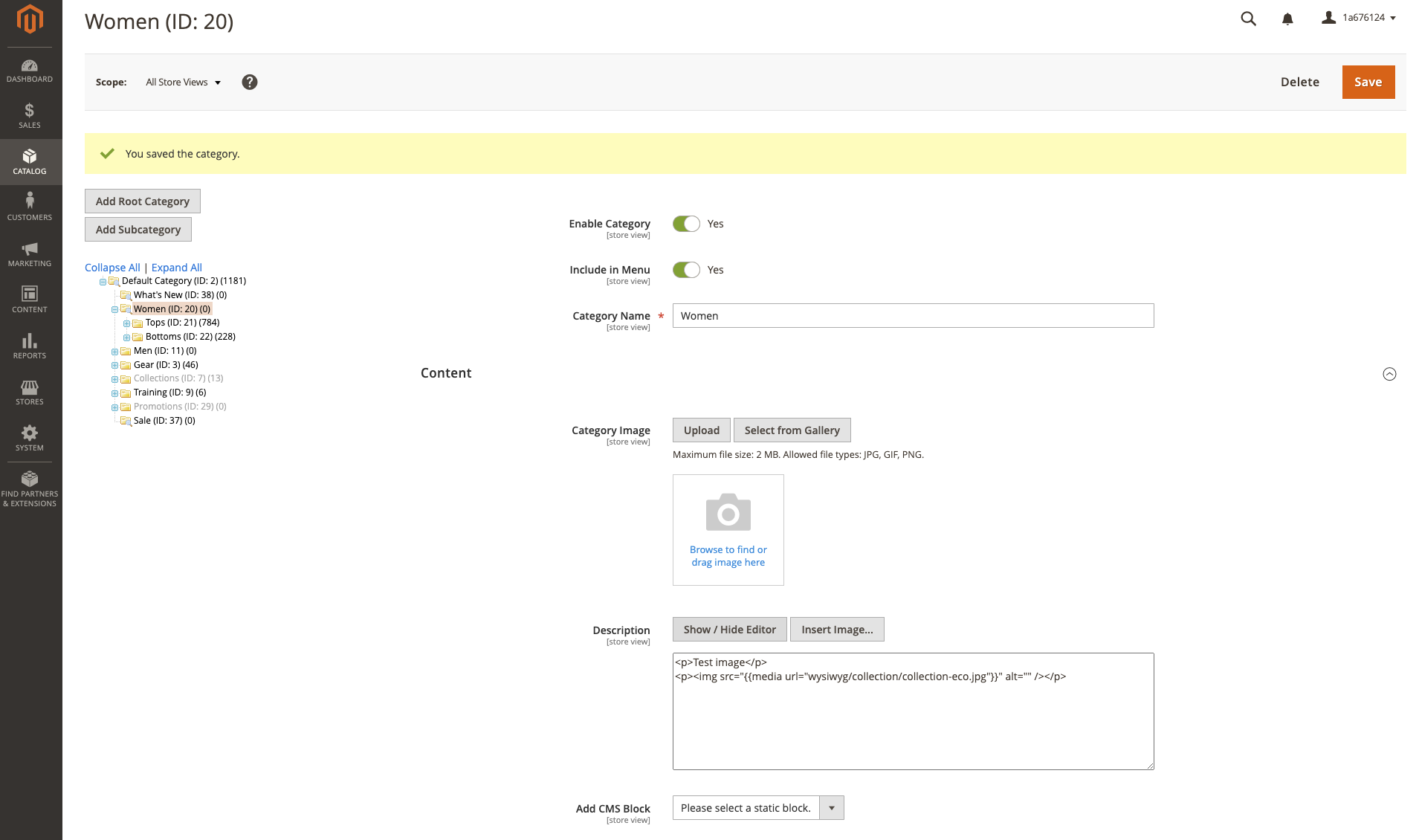Screen dimensions: 1419x840
Task: Open Reports from the sidebar
Action: coord(30,346)
